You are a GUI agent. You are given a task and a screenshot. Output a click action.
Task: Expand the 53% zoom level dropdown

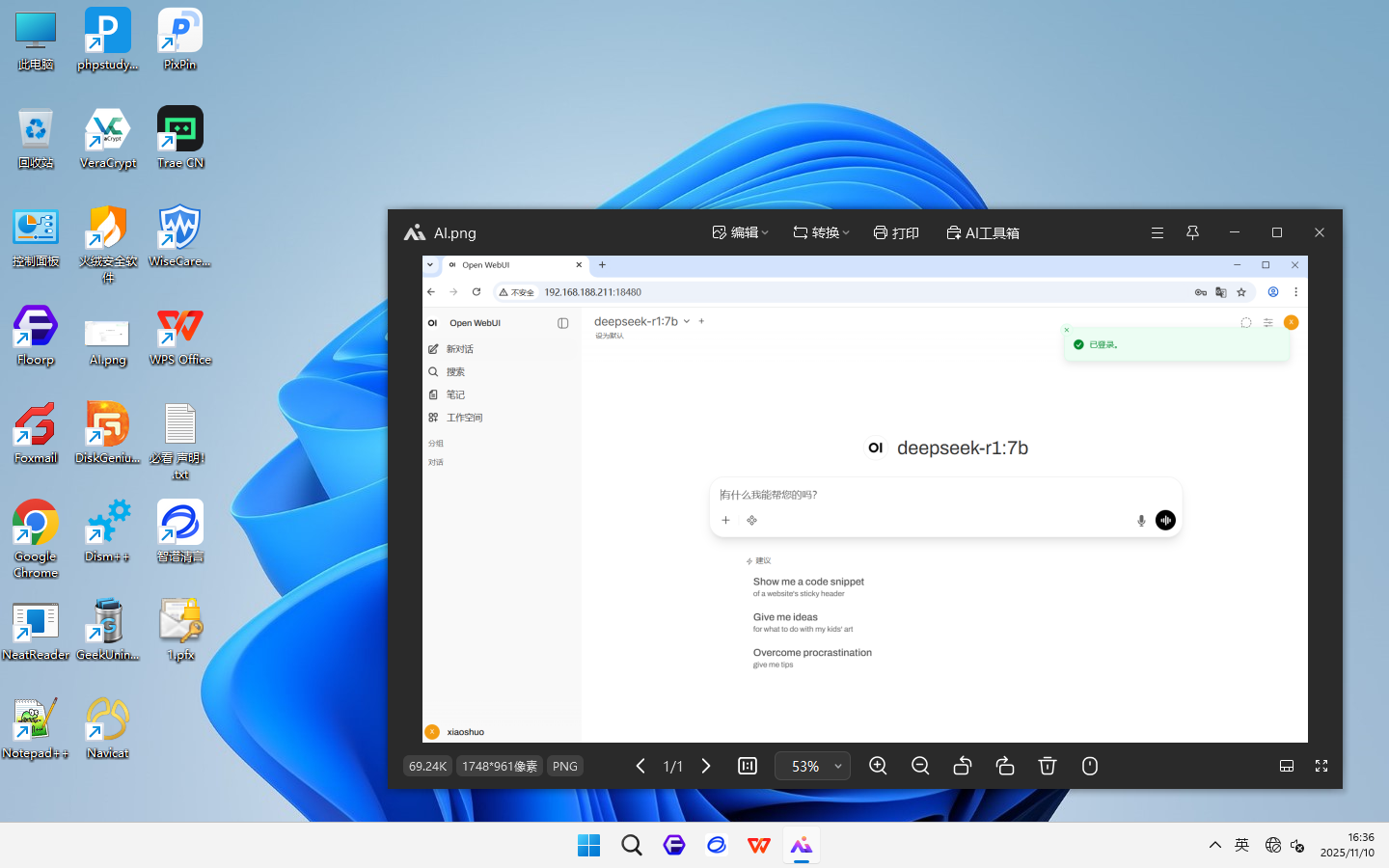tap(837, 767)
